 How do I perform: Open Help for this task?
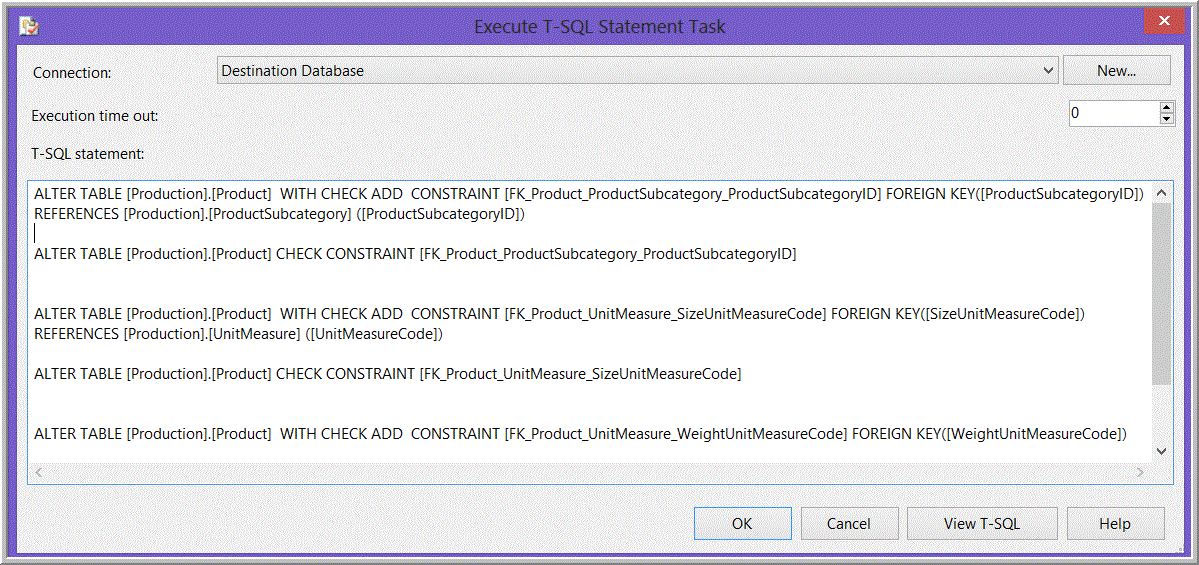point(1115,524)
